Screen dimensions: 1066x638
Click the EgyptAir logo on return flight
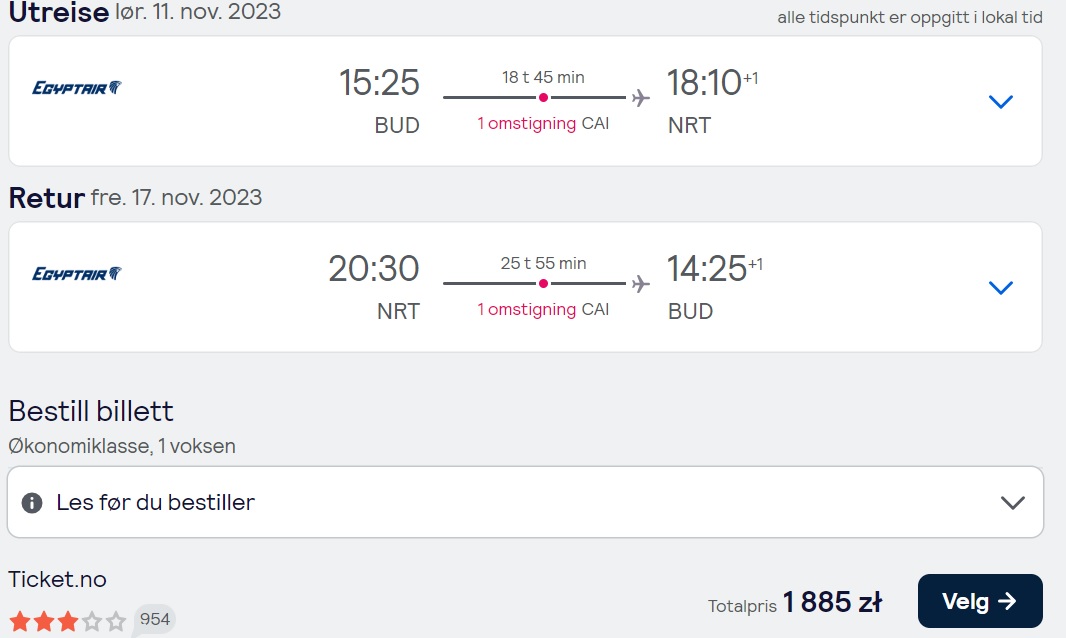click(77, 273)
